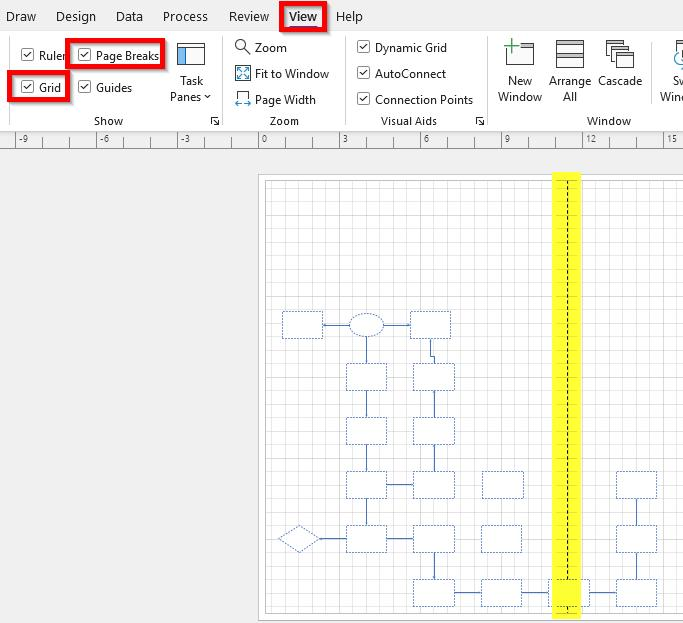Click the Cascade windows icon

pos(619,54)
